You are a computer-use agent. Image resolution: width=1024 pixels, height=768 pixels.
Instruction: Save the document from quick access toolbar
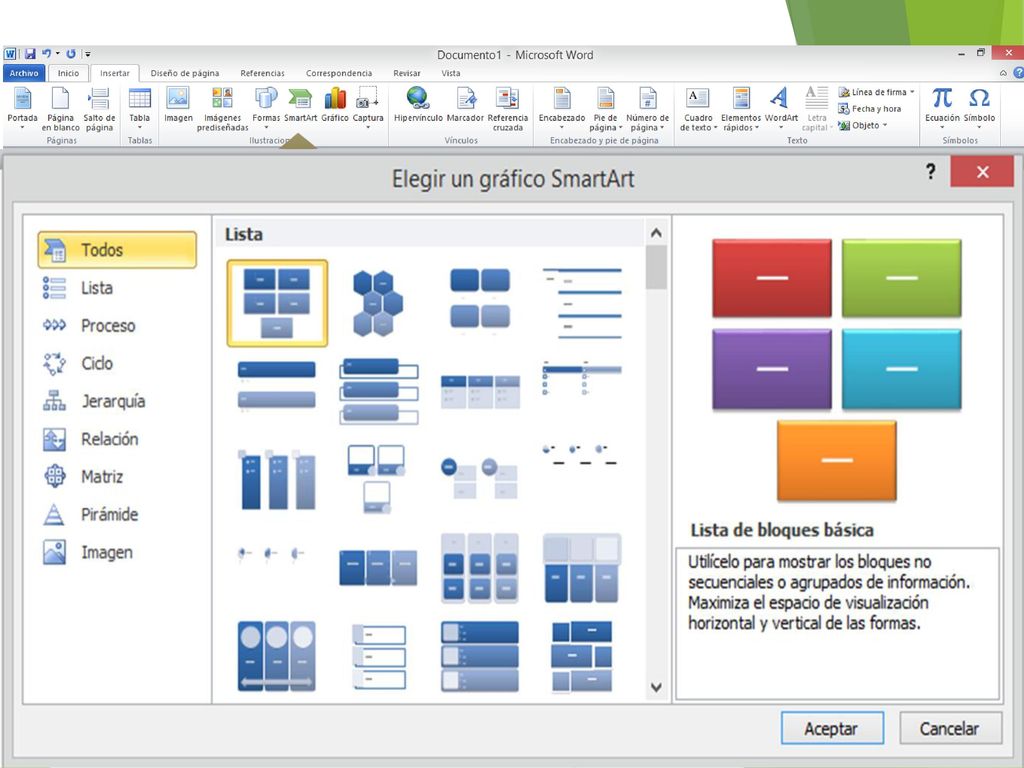click(x=30, y=54)
